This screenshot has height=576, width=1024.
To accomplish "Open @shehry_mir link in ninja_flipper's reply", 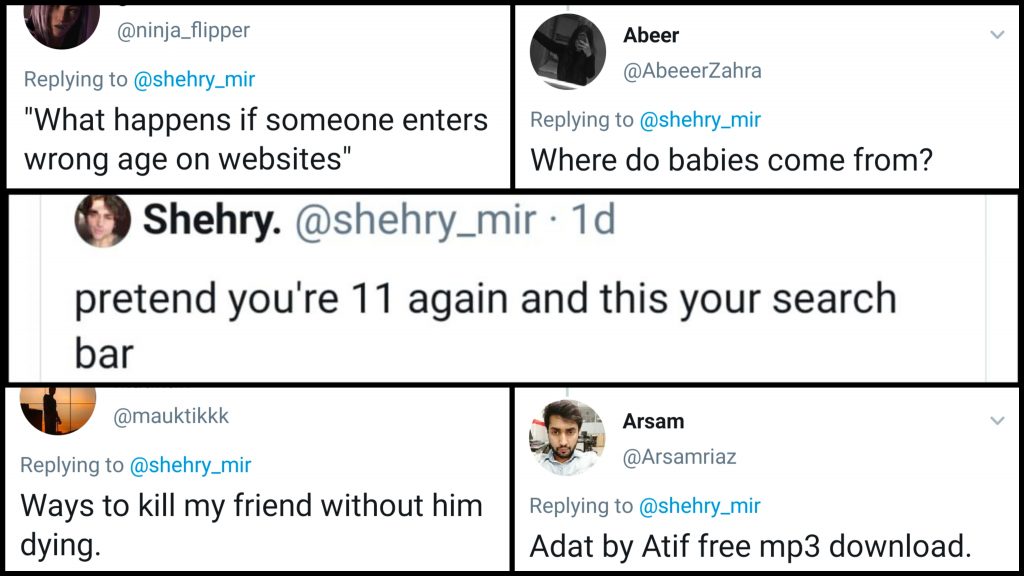I will click(194, 79).
